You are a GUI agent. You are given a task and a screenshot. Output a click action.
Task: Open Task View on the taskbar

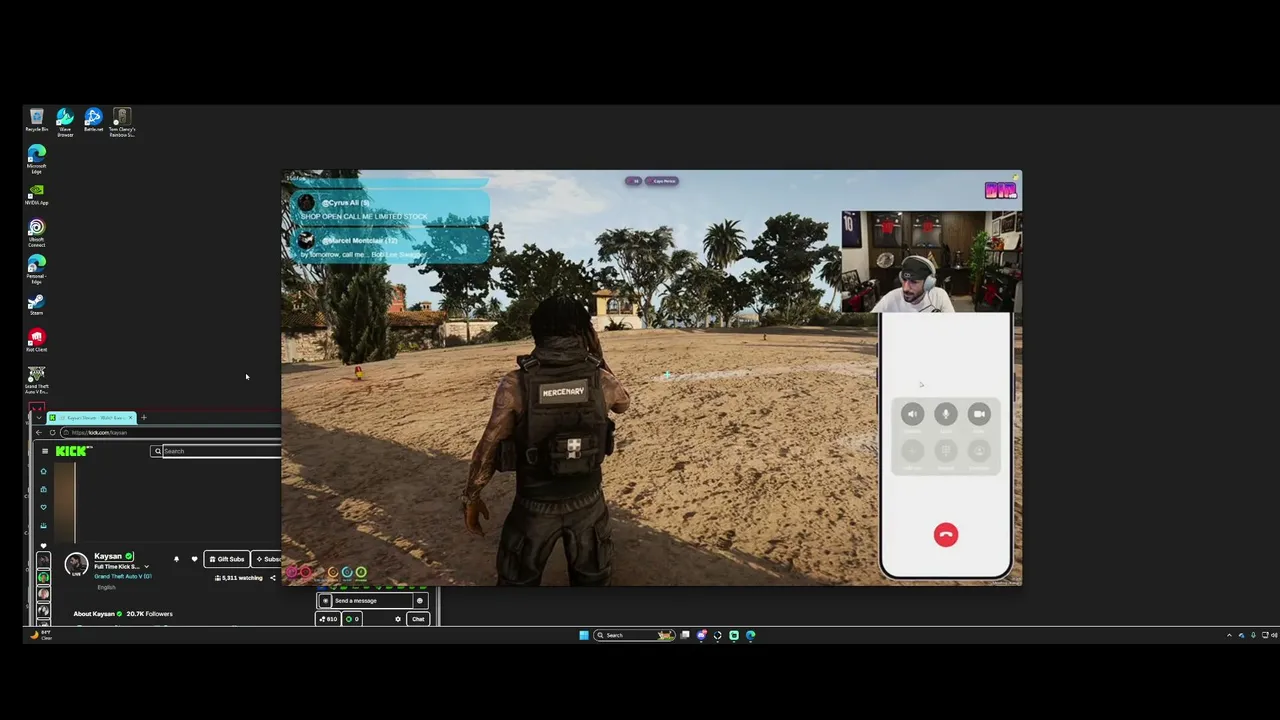click(x=685, y=635)
